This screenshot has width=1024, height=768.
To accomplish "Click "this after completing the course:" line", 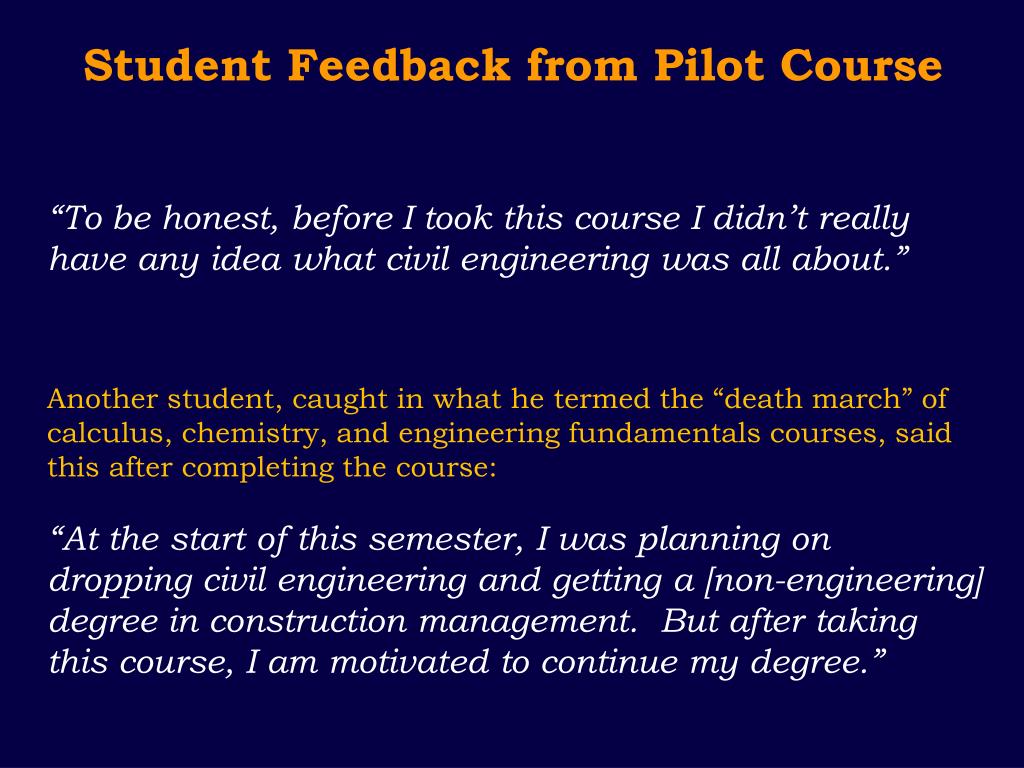I will 272,468.
